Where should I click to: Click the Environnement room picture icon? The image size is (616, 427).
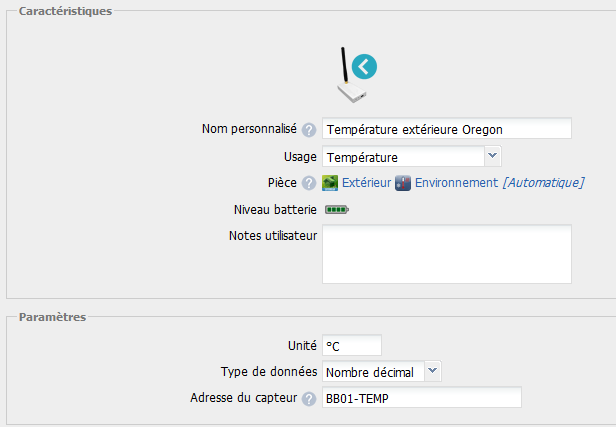point(403,183)
